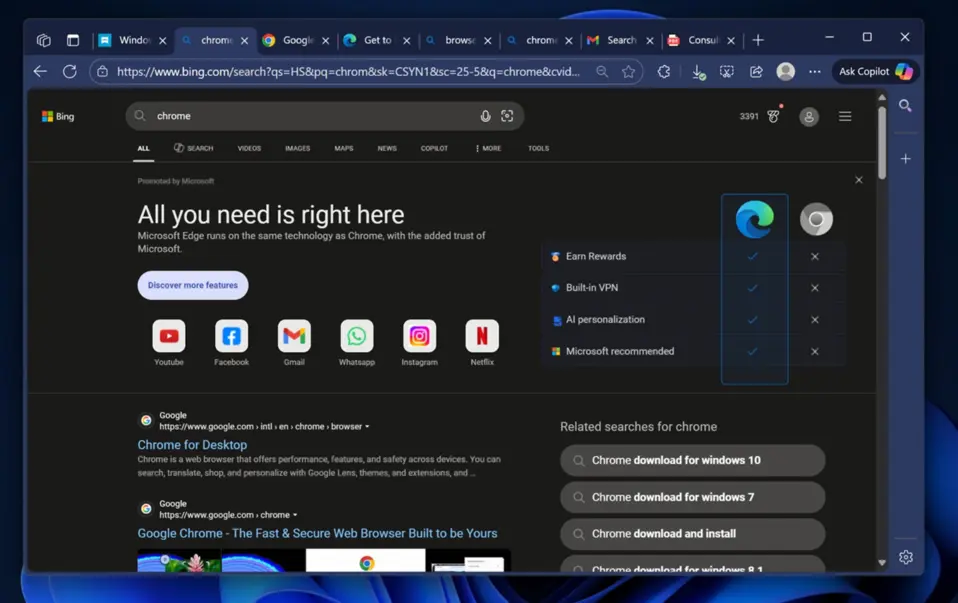This screenshot has width=958, height=603.
Task: Select the Microsoft Edge logo in the comparison
Action: pos(754,218)
